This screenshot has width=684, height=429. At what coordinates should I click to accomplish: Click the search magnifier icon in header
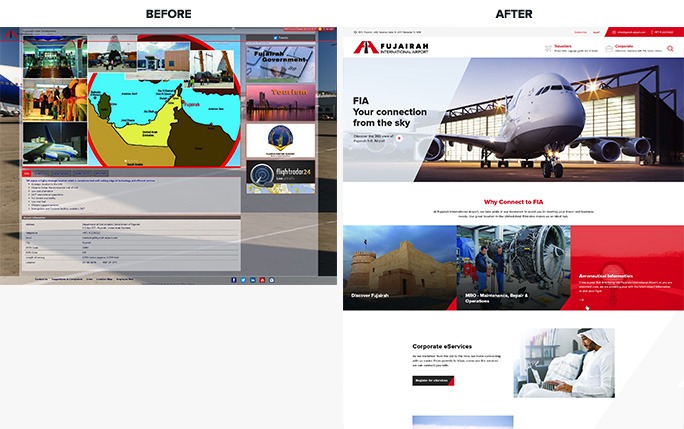click(670, 47)
